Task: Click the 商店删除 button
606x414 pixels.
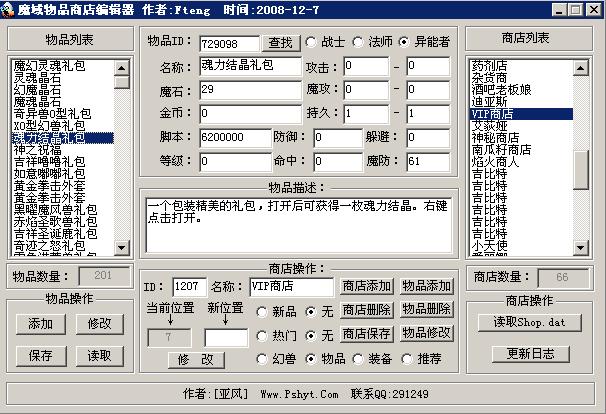Action: click(367, 310)
